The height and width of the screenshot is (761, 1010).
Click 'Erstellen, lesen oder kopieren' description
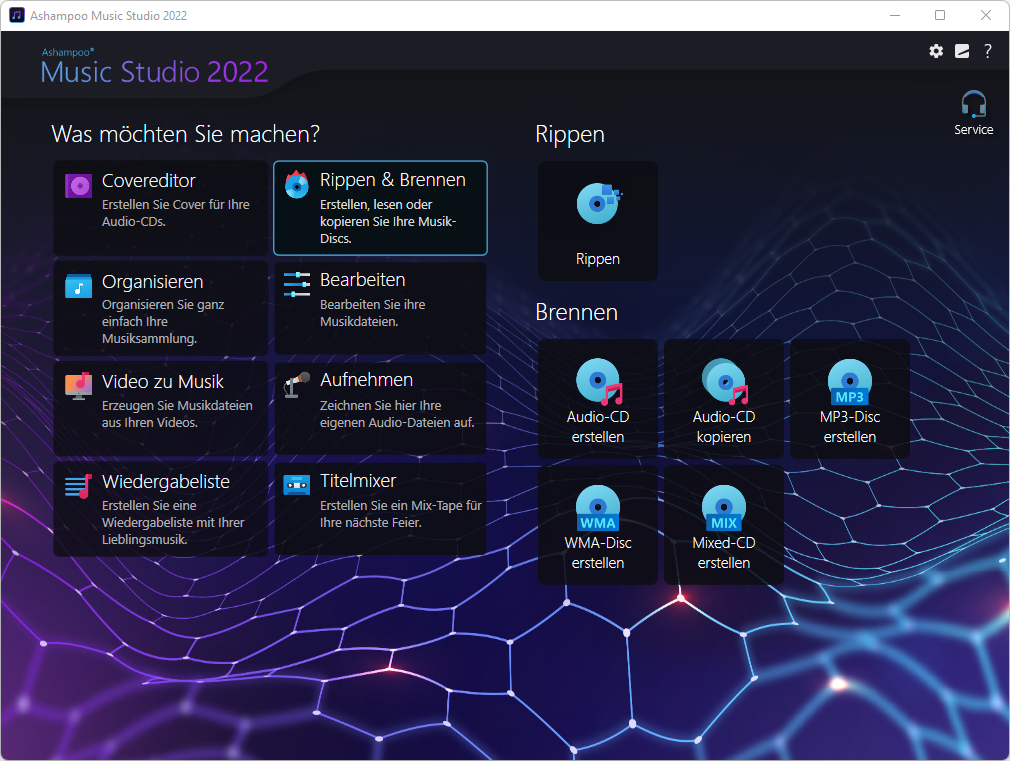(x=388, y=221)
